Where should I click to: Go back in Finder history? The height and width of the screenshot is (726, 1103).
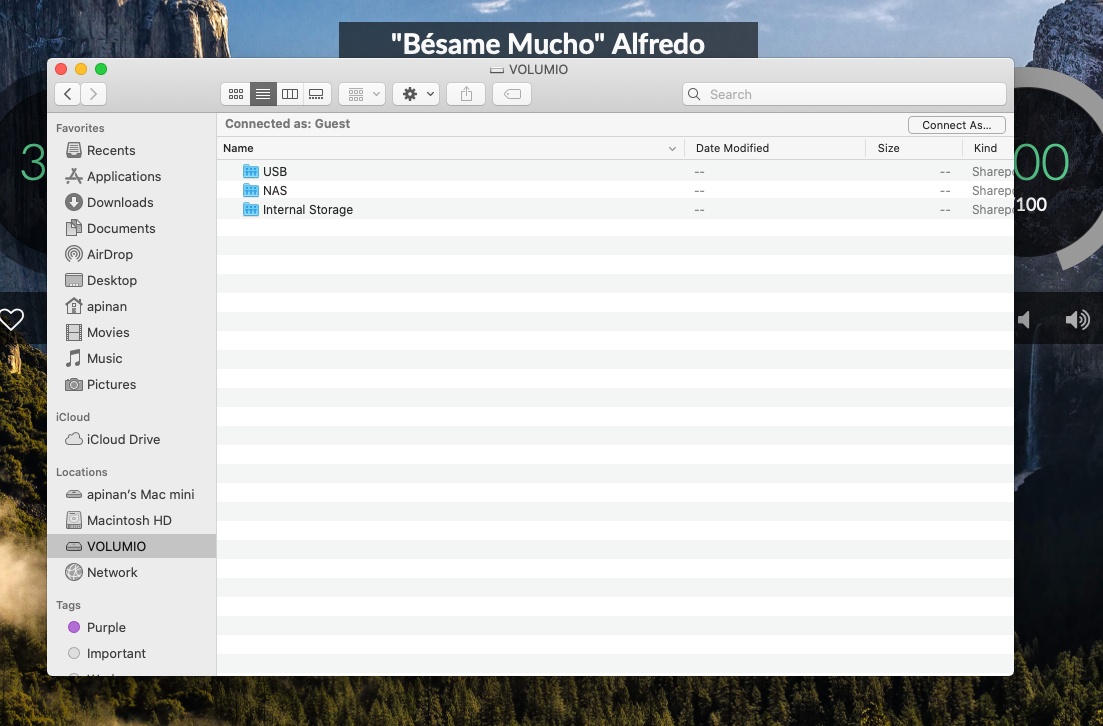coord(68,94)
